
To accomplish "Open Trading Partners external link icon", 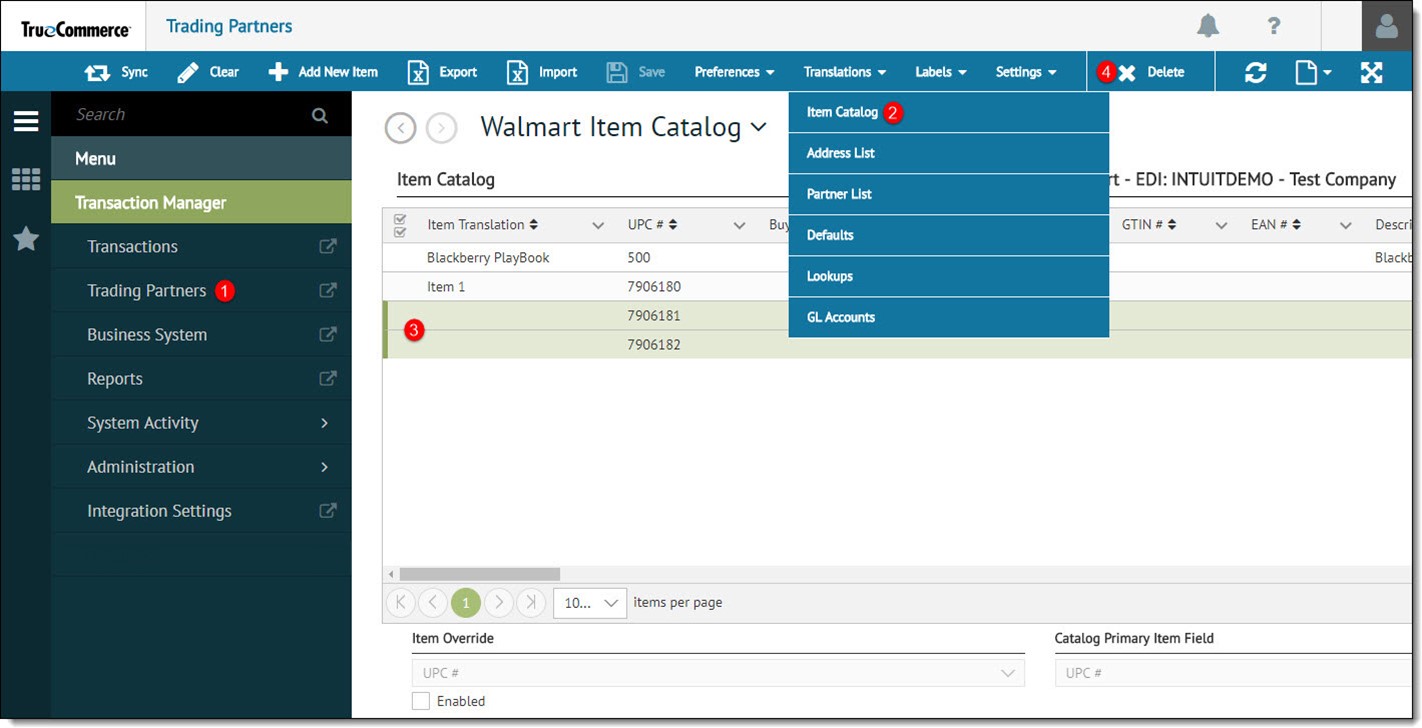I will (327, 290).
